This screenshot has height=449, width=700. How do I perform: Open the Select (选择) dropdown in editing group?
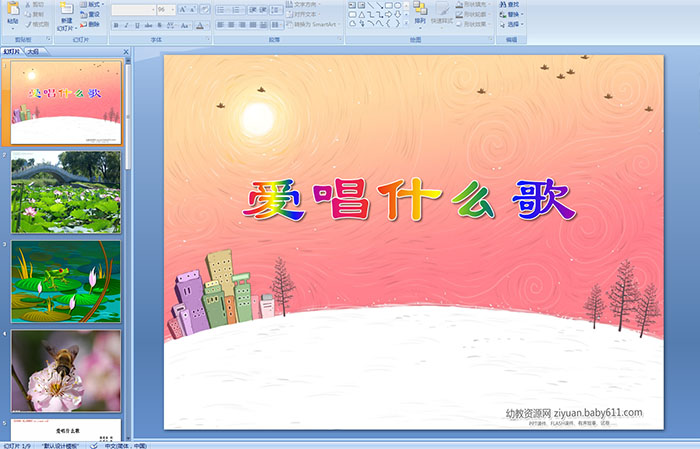click(512, 24)
